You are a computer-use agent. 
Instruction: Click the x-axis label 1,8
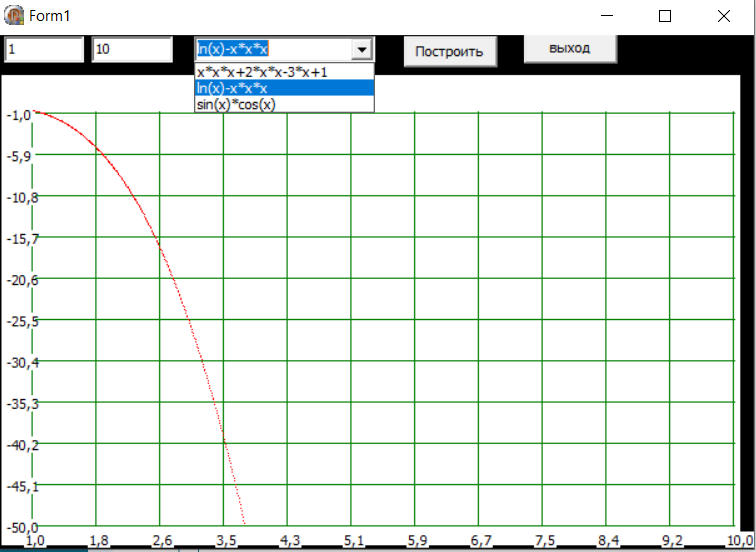tap(99, 540)
